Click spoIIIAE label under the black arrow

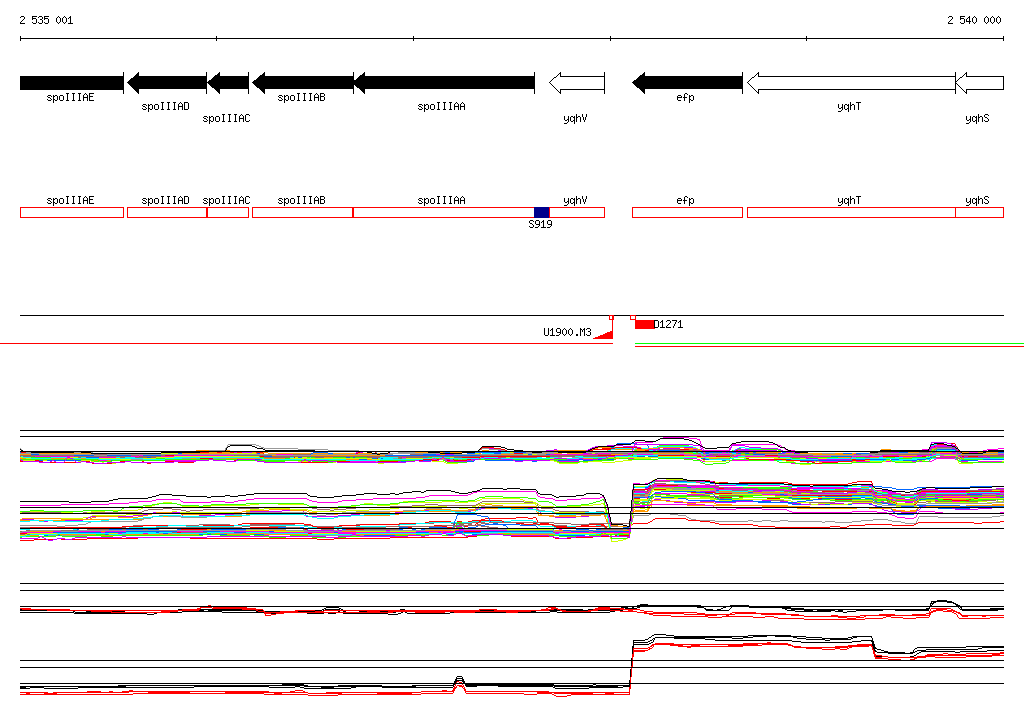[71, 97]
